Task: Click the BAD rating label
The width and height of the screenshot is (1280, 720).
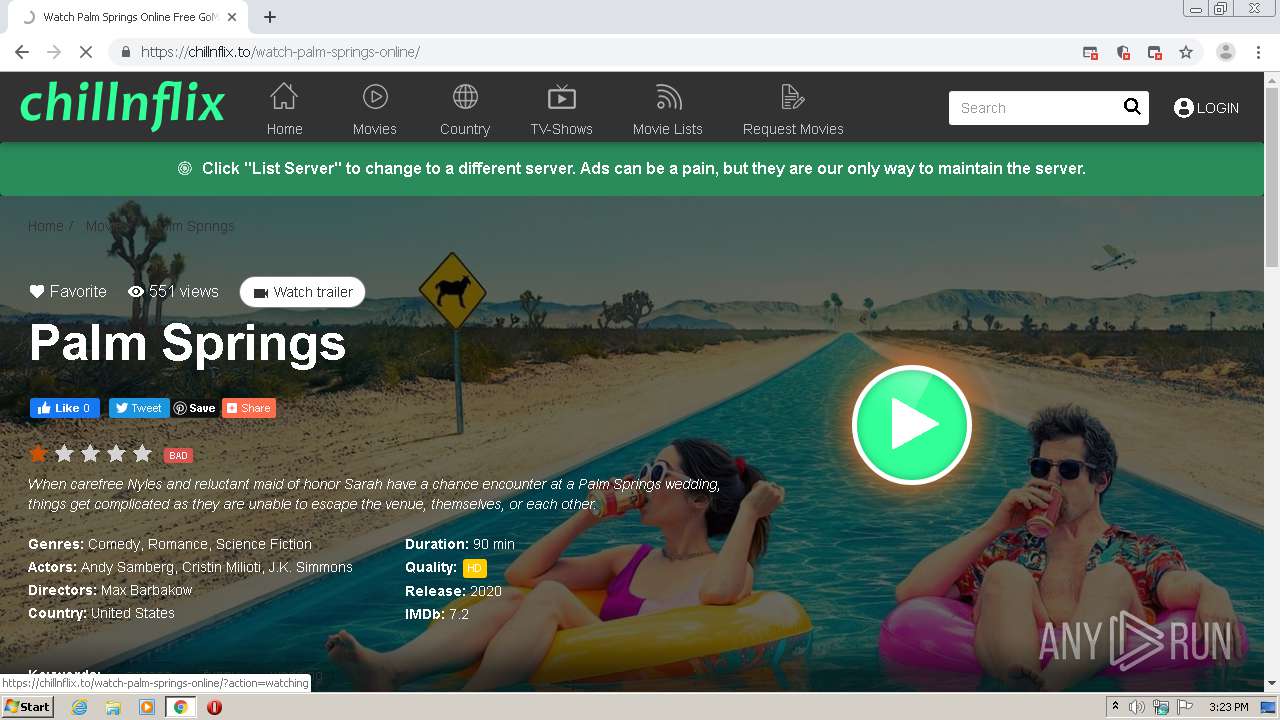Action: pyautogui.click(x=178, y=455)
